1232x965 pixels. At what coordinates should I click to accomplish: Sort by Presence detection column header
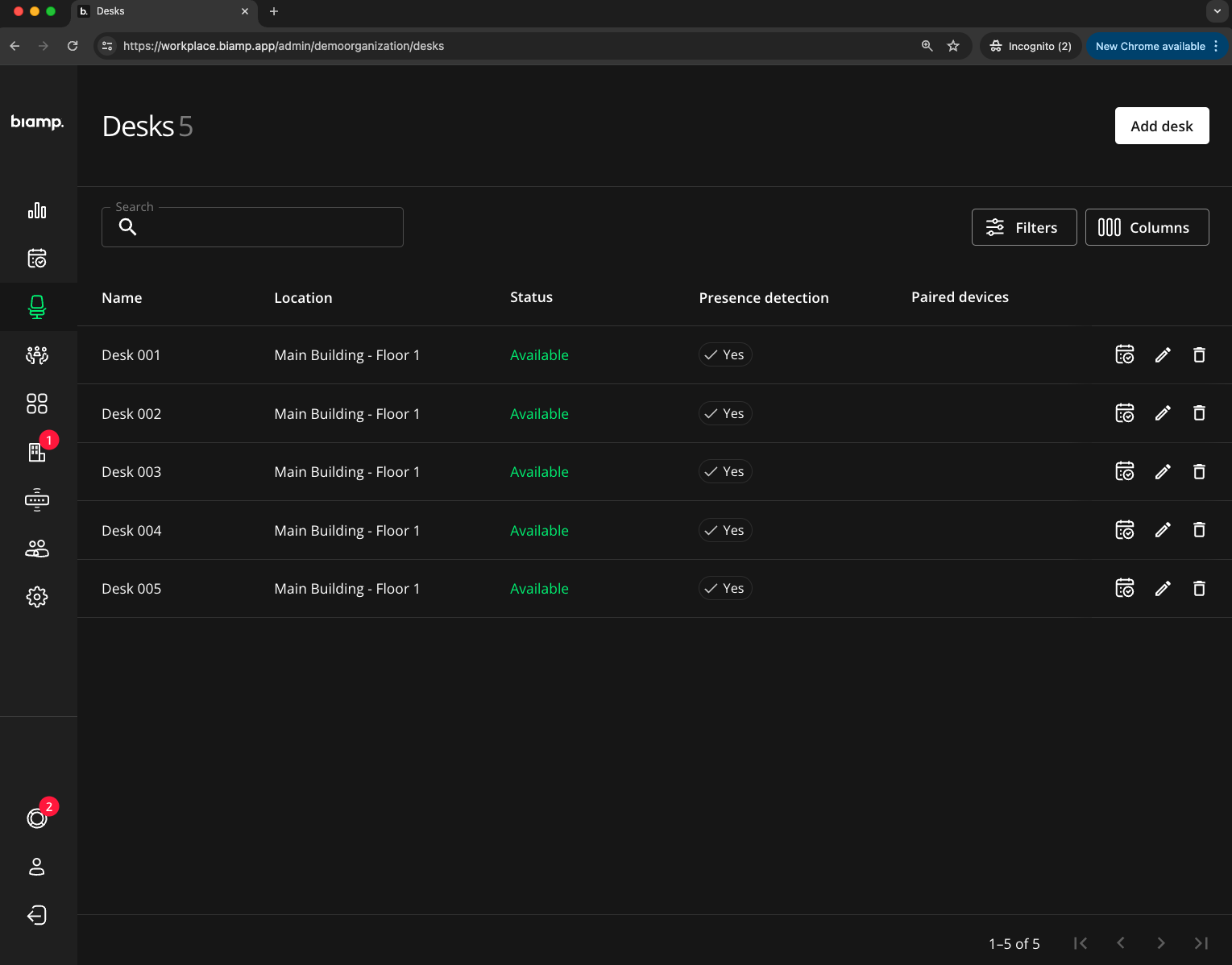tap(764, 298)
